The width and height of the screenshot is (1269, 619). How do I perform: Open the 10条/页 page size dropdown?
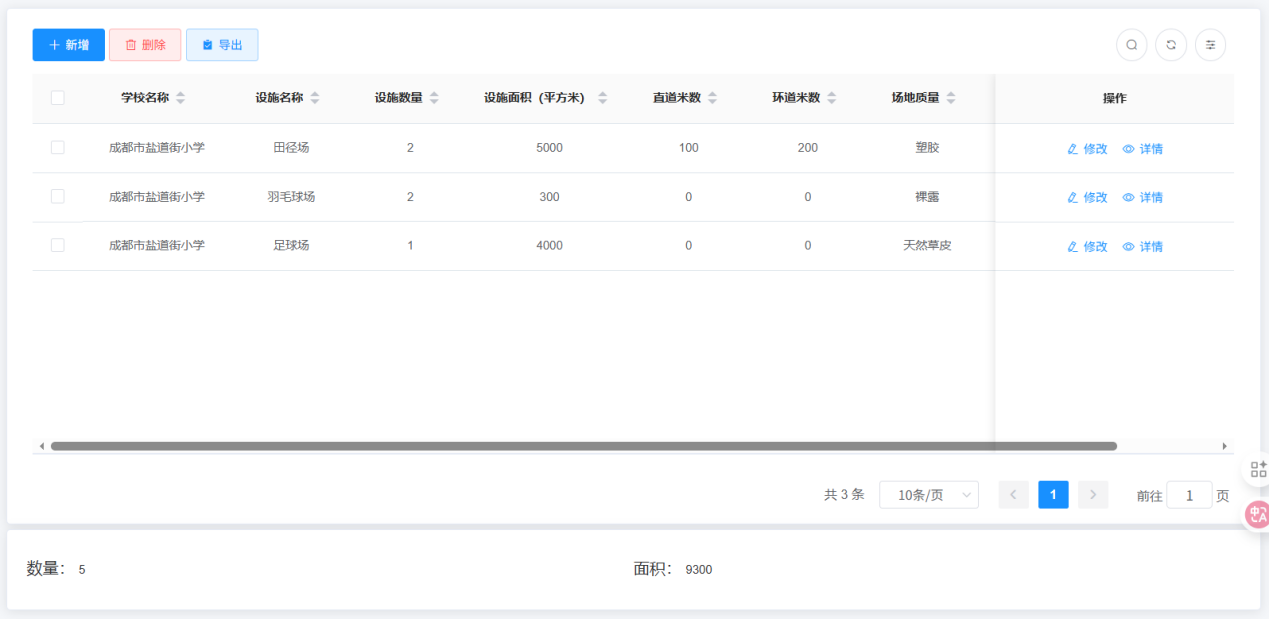point(928,495)
